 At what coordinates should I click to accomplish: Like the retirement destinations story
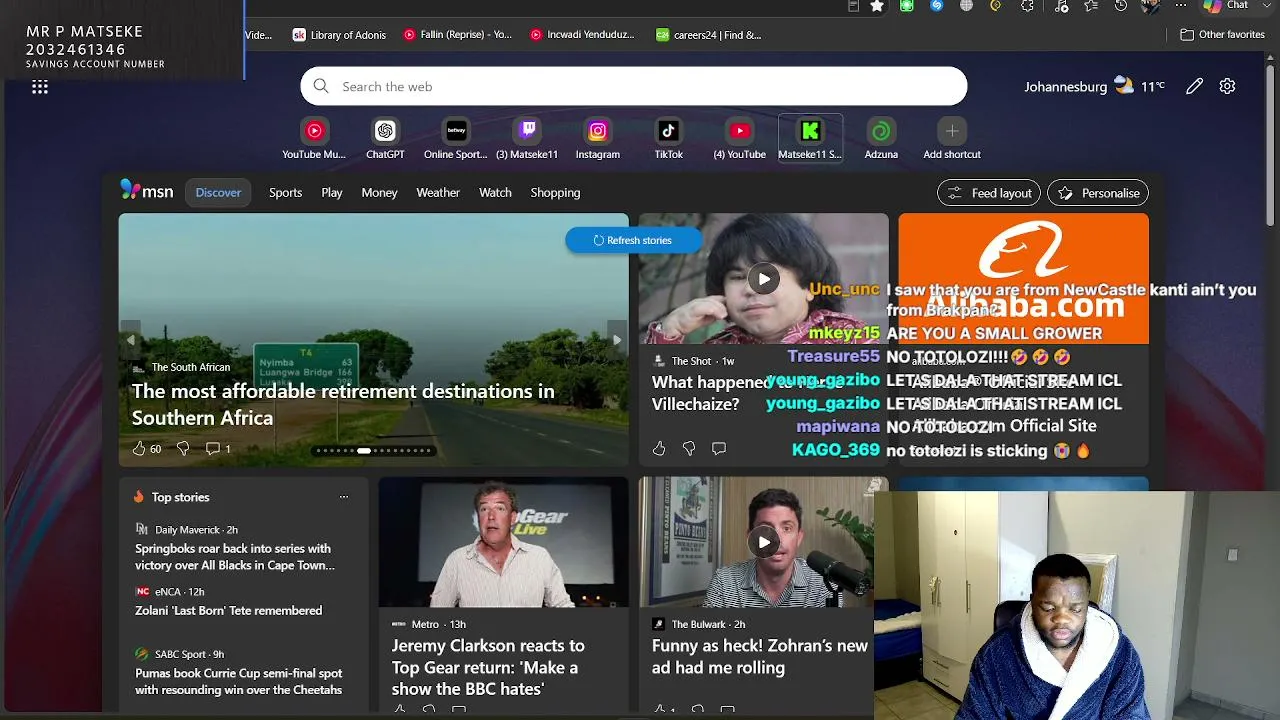pyautogui.click(x=146, y=449)
